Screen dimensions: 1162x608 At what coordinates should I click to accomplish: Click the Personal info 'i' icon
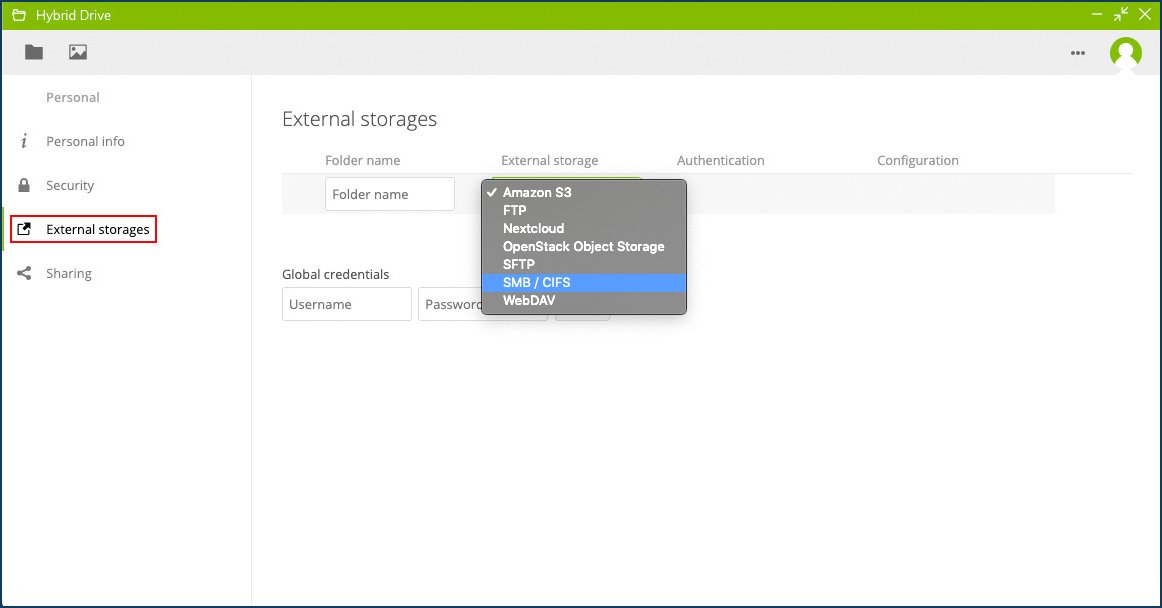(24, 141)
